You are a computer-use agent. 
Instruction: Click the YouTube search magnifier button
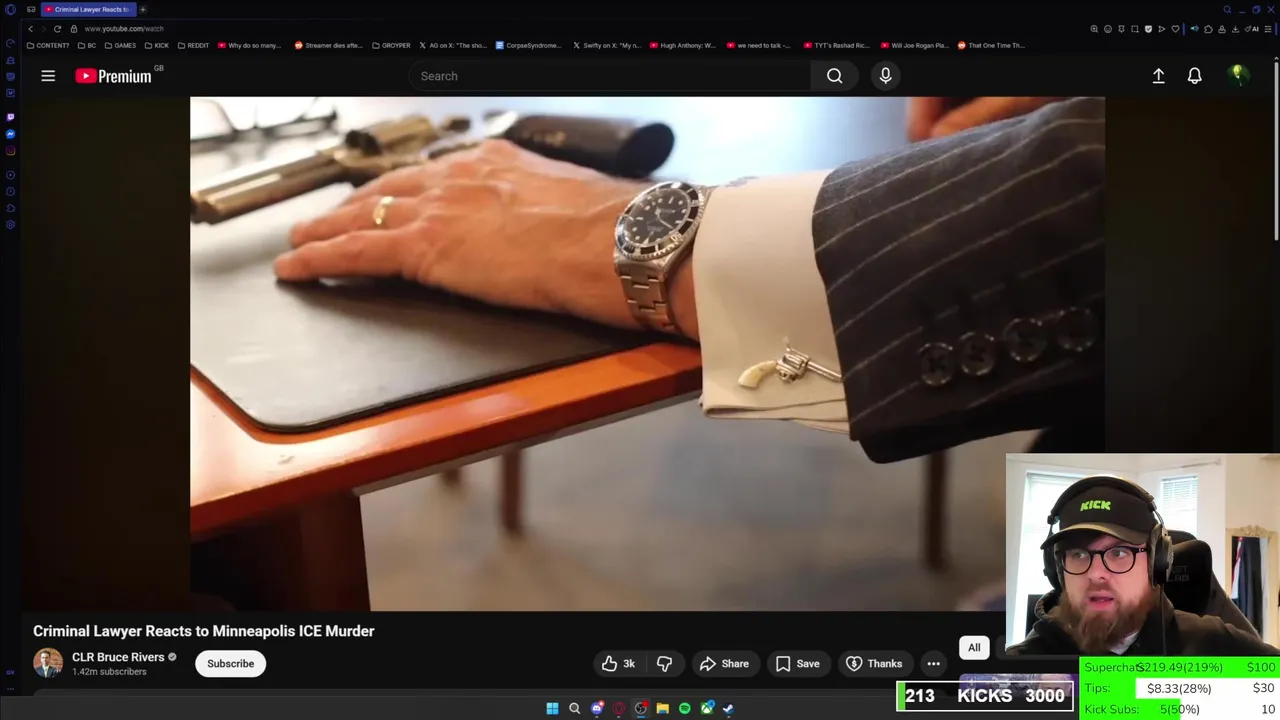click(834, 76)
